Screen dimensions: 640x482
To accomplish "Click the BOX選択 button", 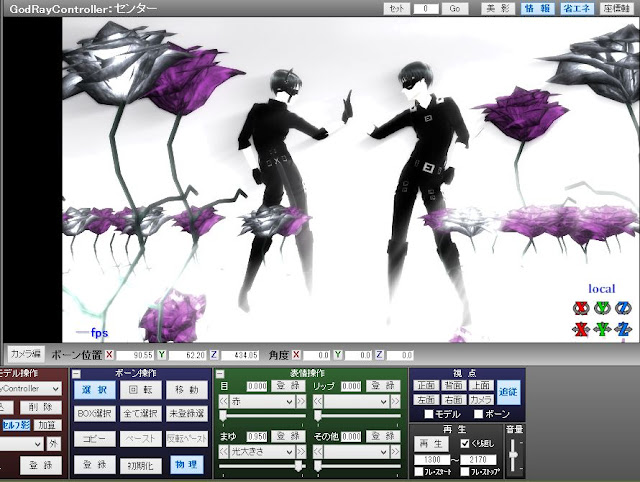I will tap(95, 414).
